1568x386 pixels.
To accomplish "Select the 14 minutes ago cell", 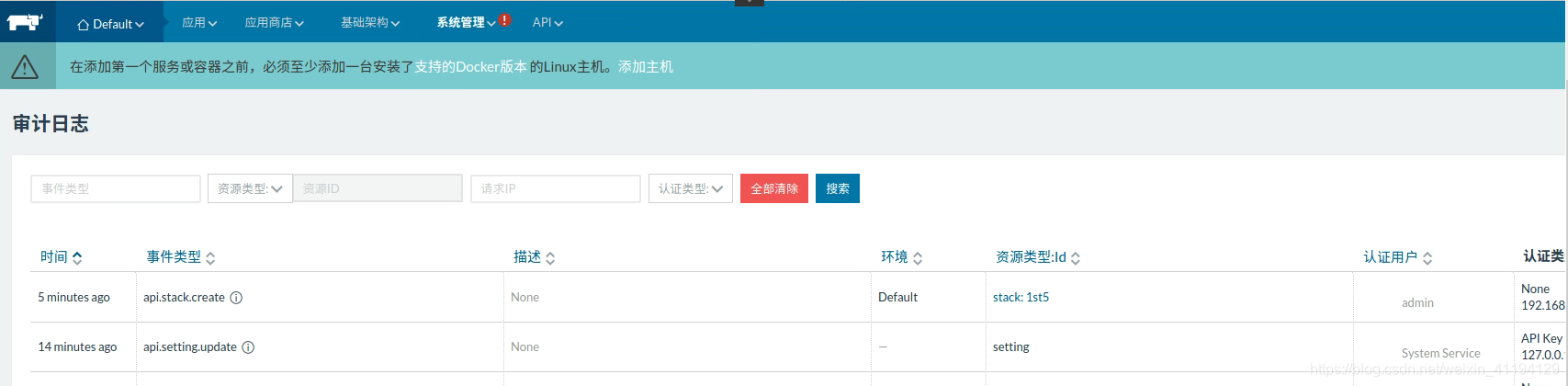I will pos(77,346).
